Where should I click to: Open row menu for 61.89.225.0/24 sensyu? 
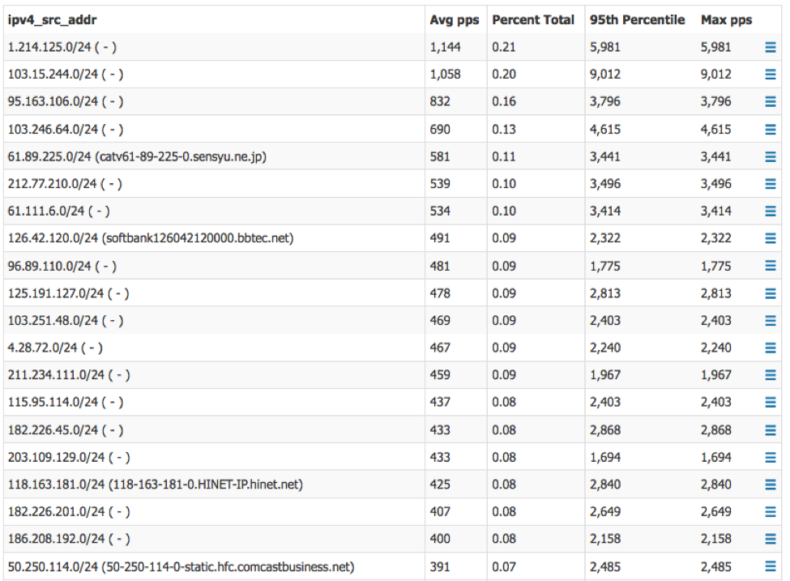(770, 157)
